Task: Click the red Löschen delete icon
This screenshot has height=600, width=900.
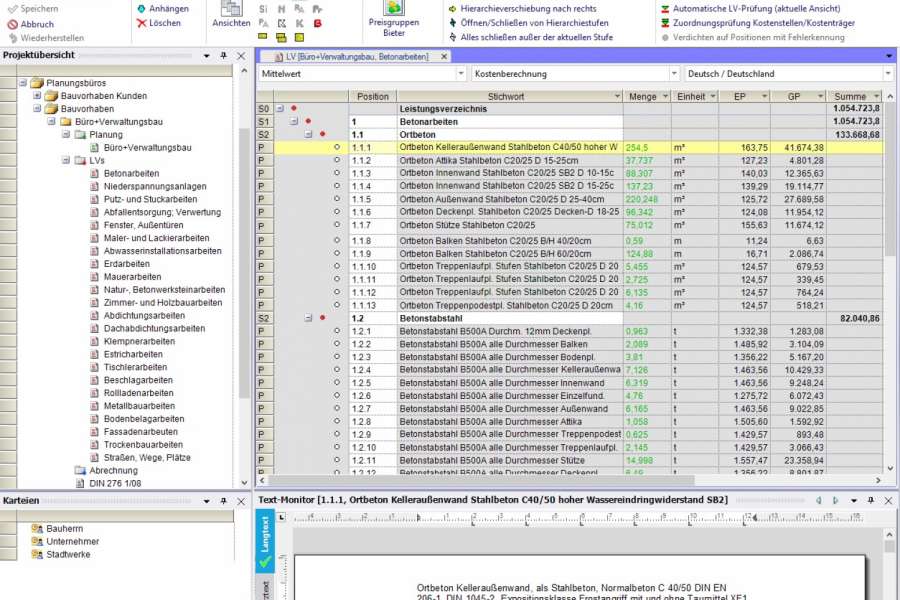Action: (142, 23)
